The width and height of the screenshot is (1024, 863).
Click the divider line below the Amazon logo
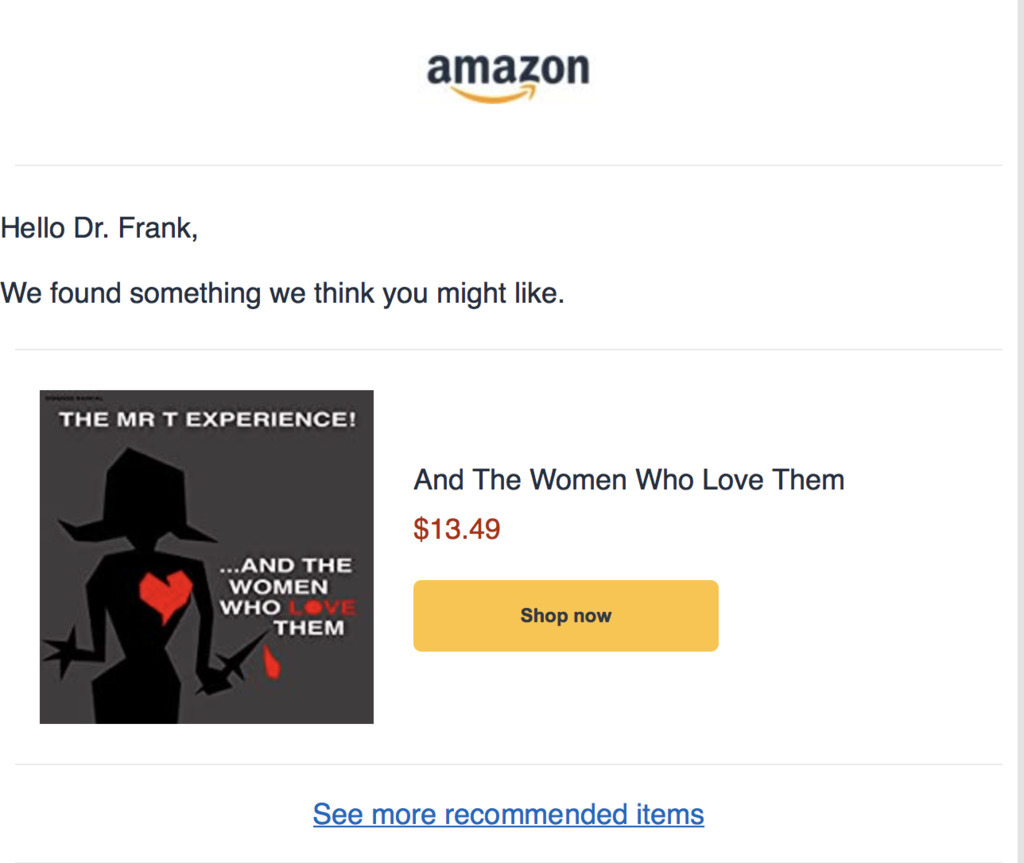[508, 165]
